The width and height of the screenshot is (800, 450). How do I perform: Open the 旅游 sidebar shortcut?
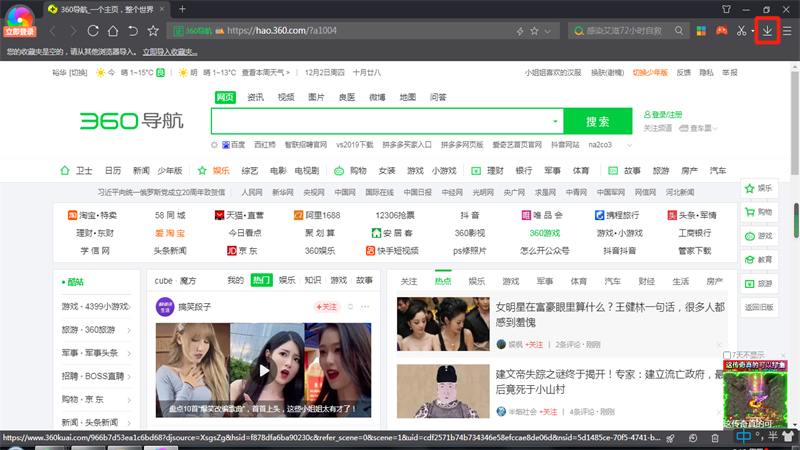pyautogui.click(x=759, y=283)
